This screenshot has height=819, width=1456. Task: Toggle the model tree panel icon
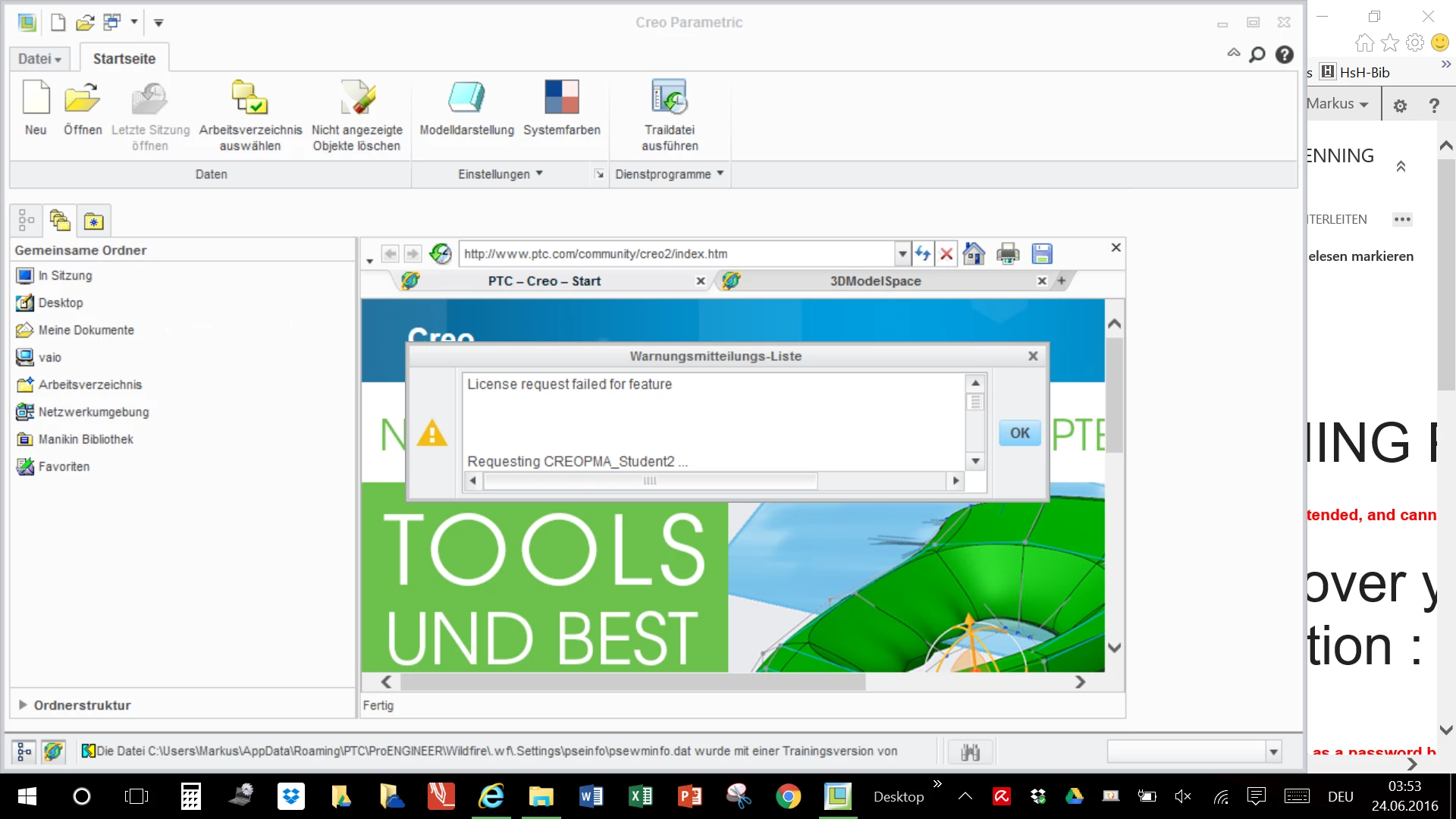coord(24,752)
